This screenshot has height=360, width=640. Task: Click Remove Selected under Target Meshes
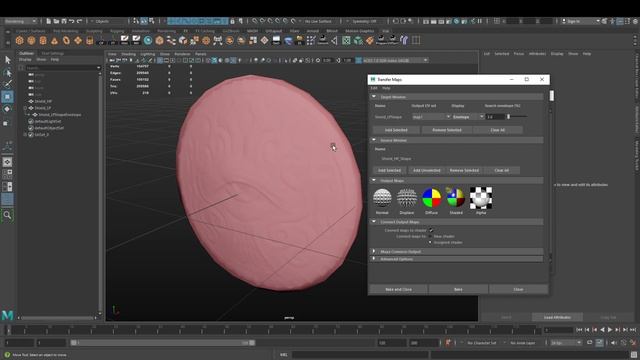pyautogui.click(x=447, y=130)
